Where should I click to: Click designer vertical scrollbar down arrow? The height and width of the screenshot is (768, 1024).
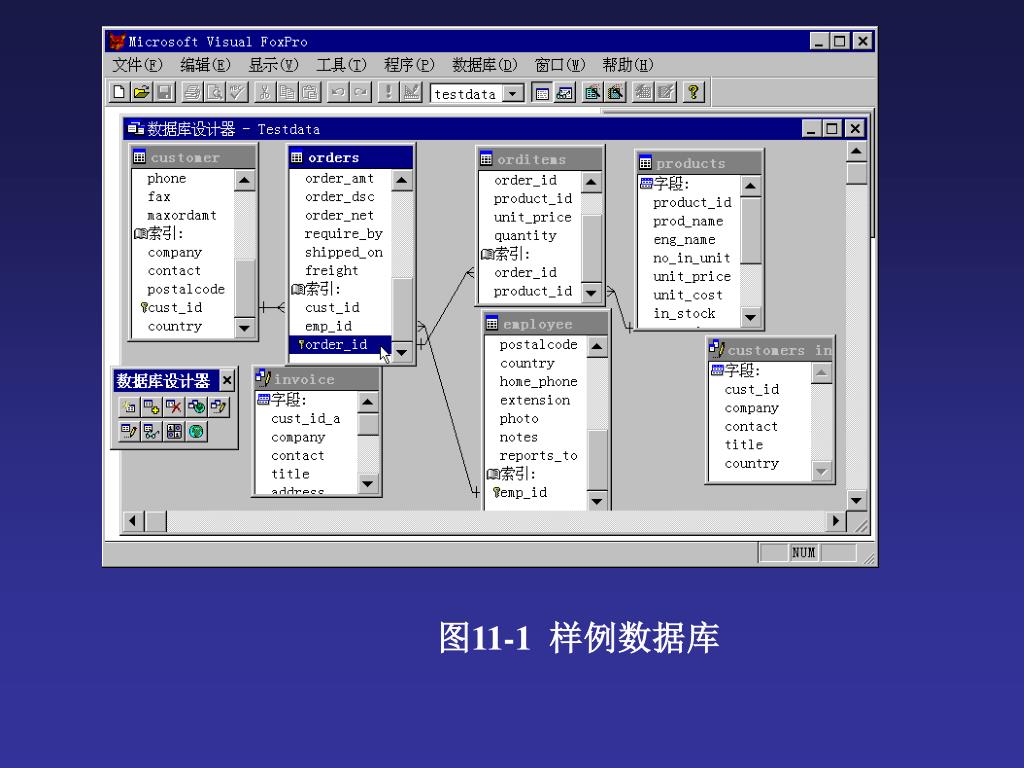coord(856,501)
